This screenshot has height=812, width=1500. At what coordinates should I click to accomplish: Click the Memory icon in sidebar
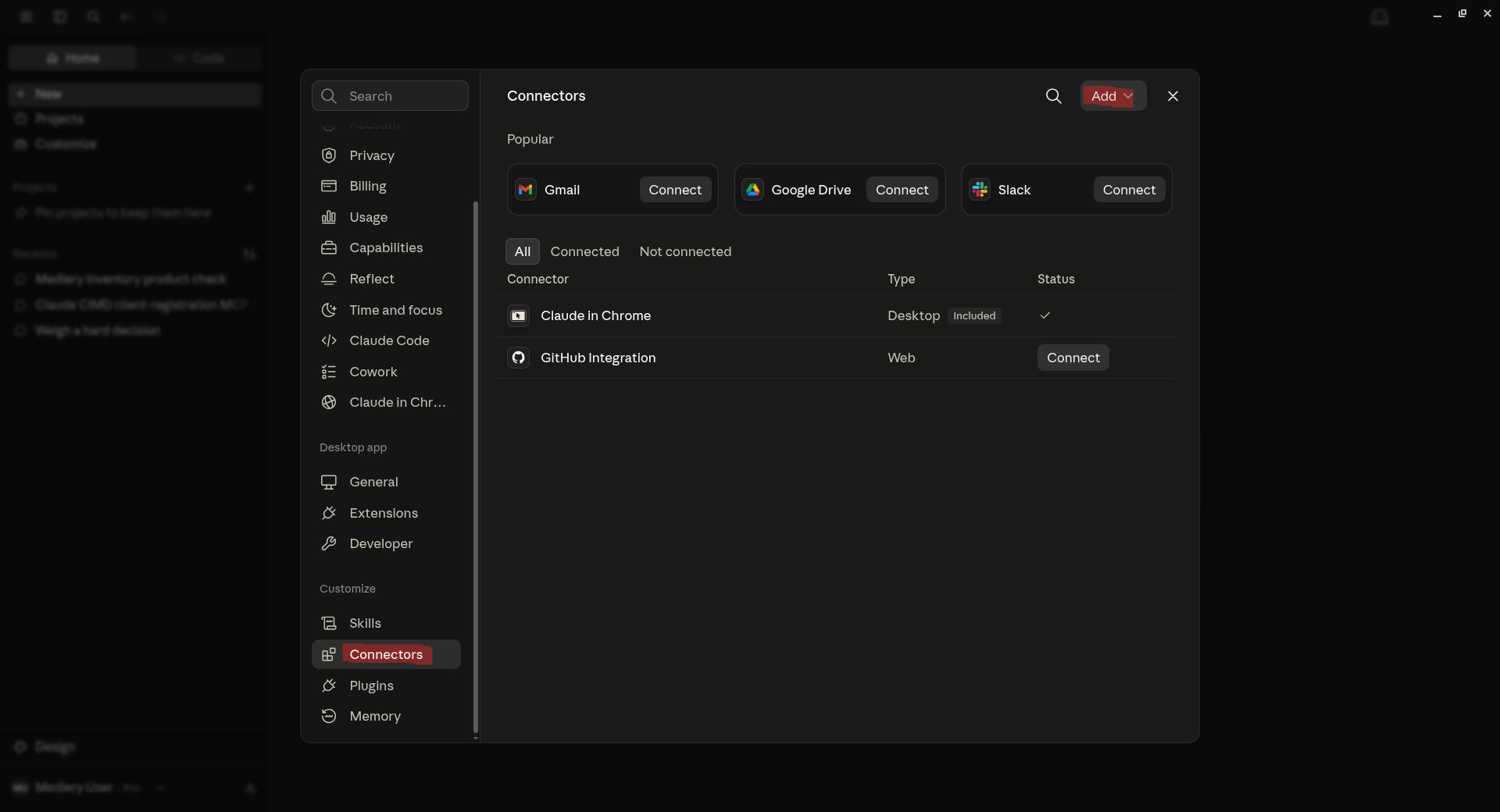[329, 716]
